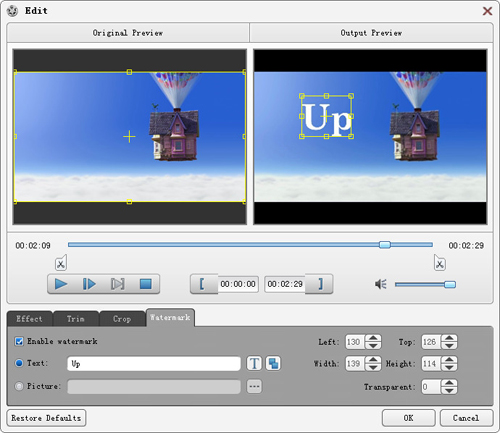The height and width of the screenshot is (433, 500).
Task: Increase the Transparent value with up arrow
Action: pyautogui.click(x=449, y=383)
